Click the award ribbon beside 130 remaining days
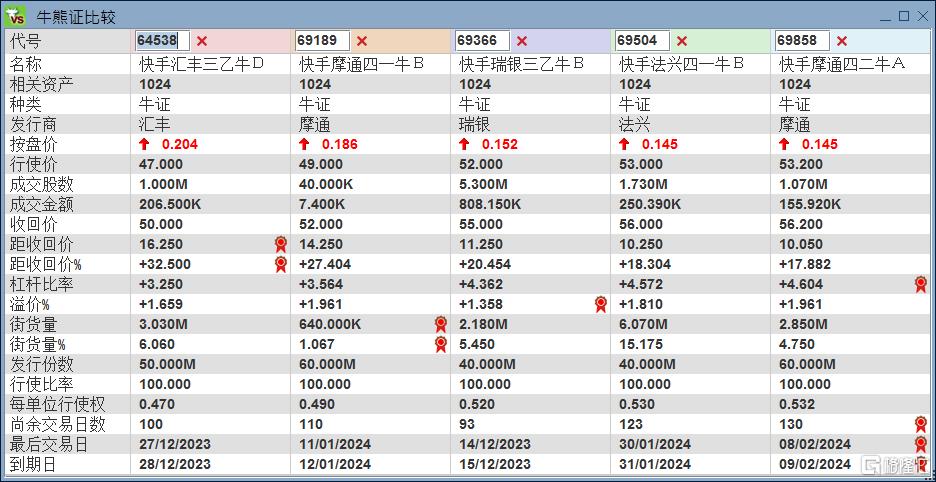936x482 pixels. point(920,424)
